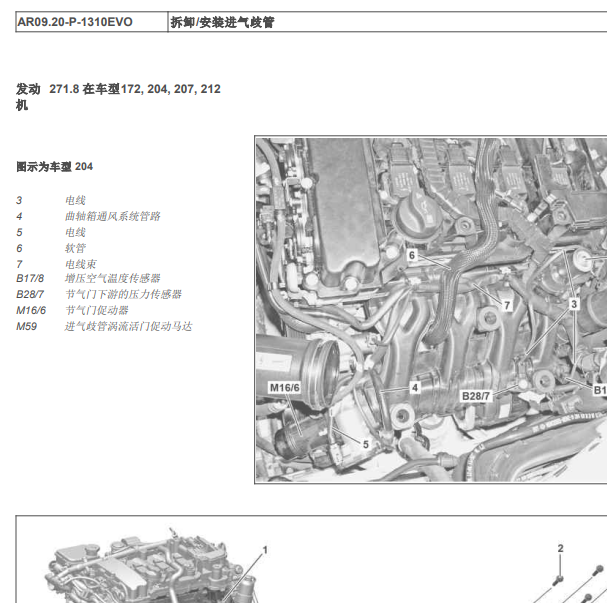Click the B28/7 callout label in photo
Image resolution: width=607 pixels, height=603 pixels.
click(x=476, y=396)
